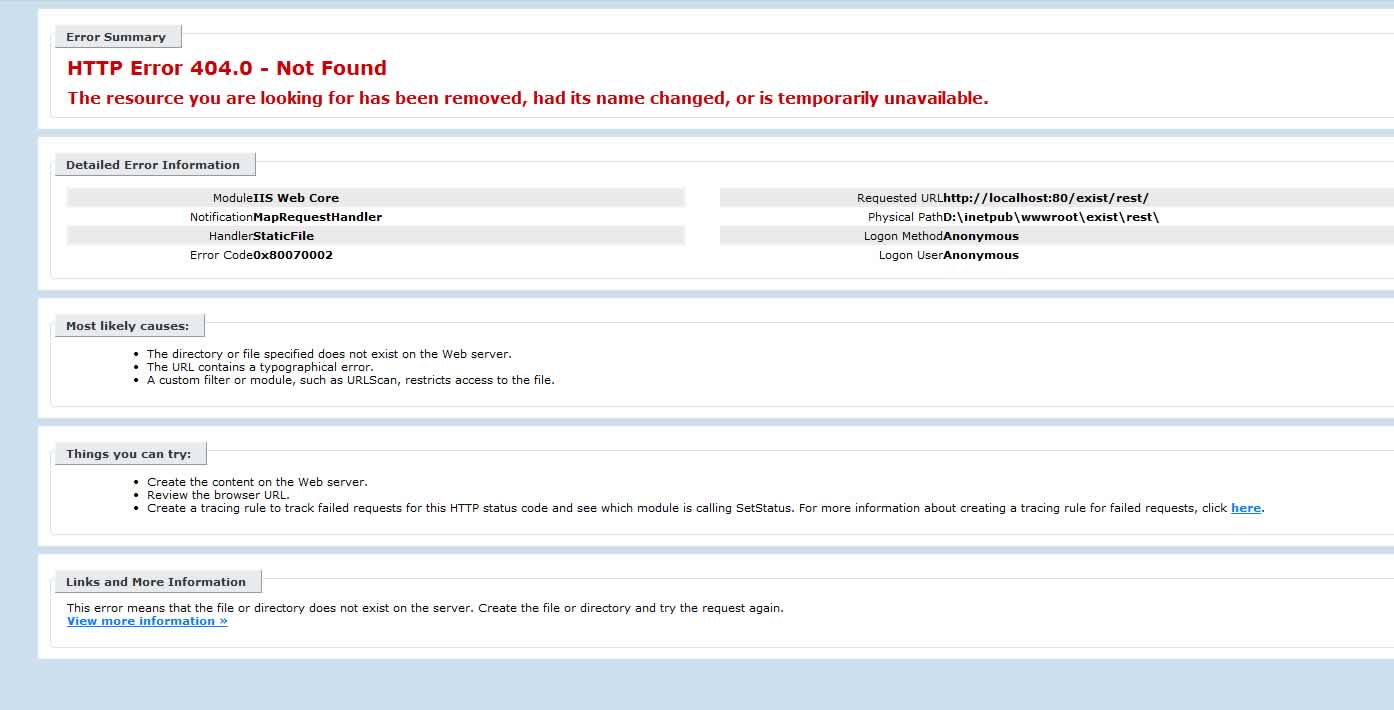Screen dimensions: 1394x710
Task: Click the "Create the content on the Web server" bullet
Action: (x=257, y=482)
